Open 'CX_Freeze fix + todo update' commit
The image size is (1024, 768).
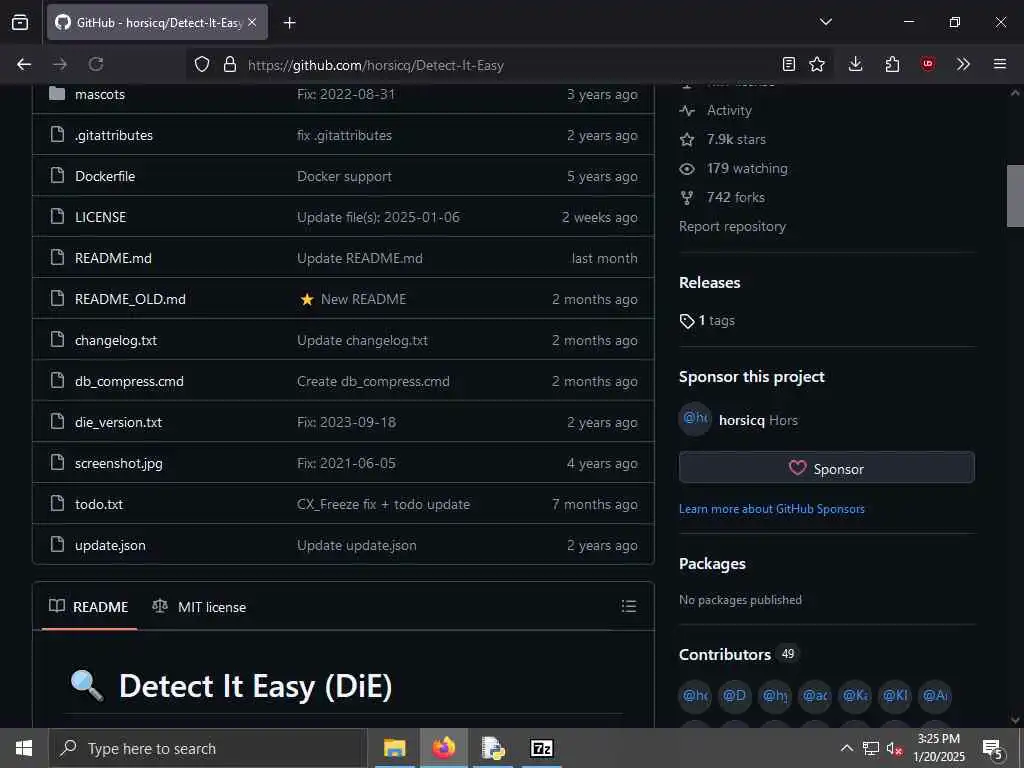383,504
